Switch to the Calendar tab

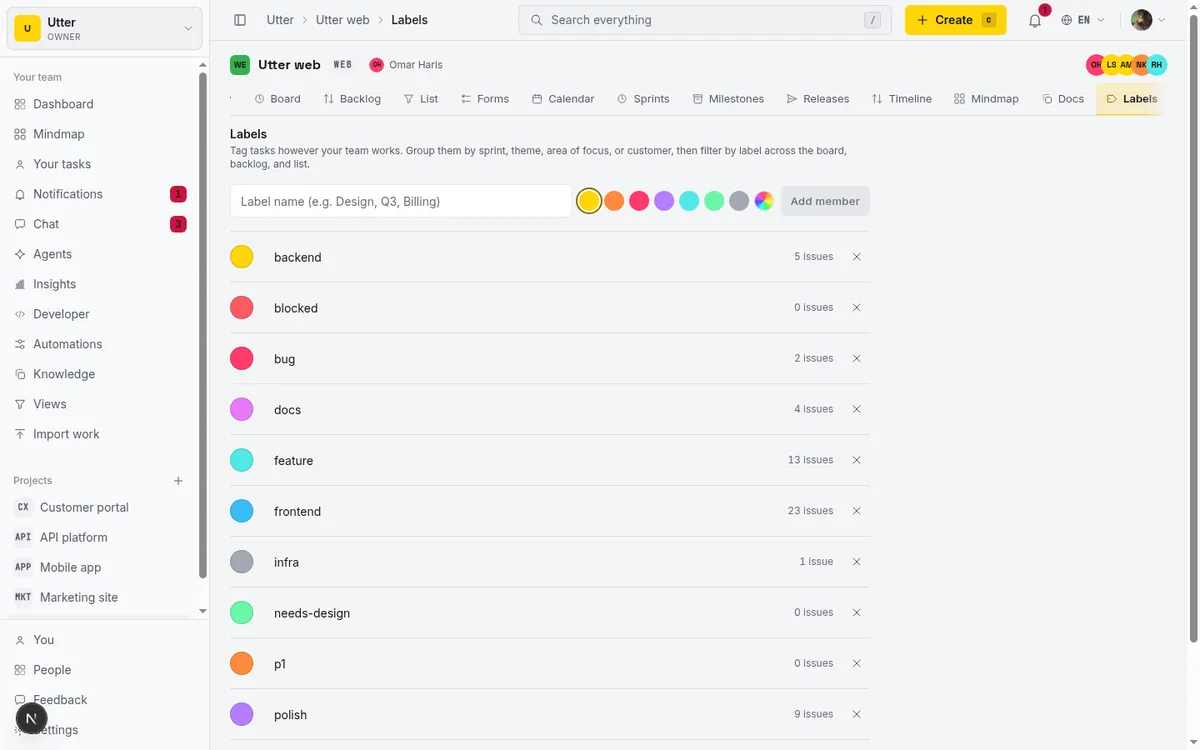pyautogui.click(x=563, y=99)
